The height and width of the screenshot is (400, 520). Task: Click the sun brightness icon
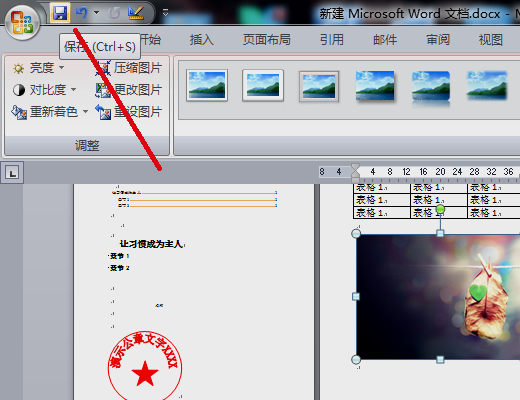pos(18,68)
